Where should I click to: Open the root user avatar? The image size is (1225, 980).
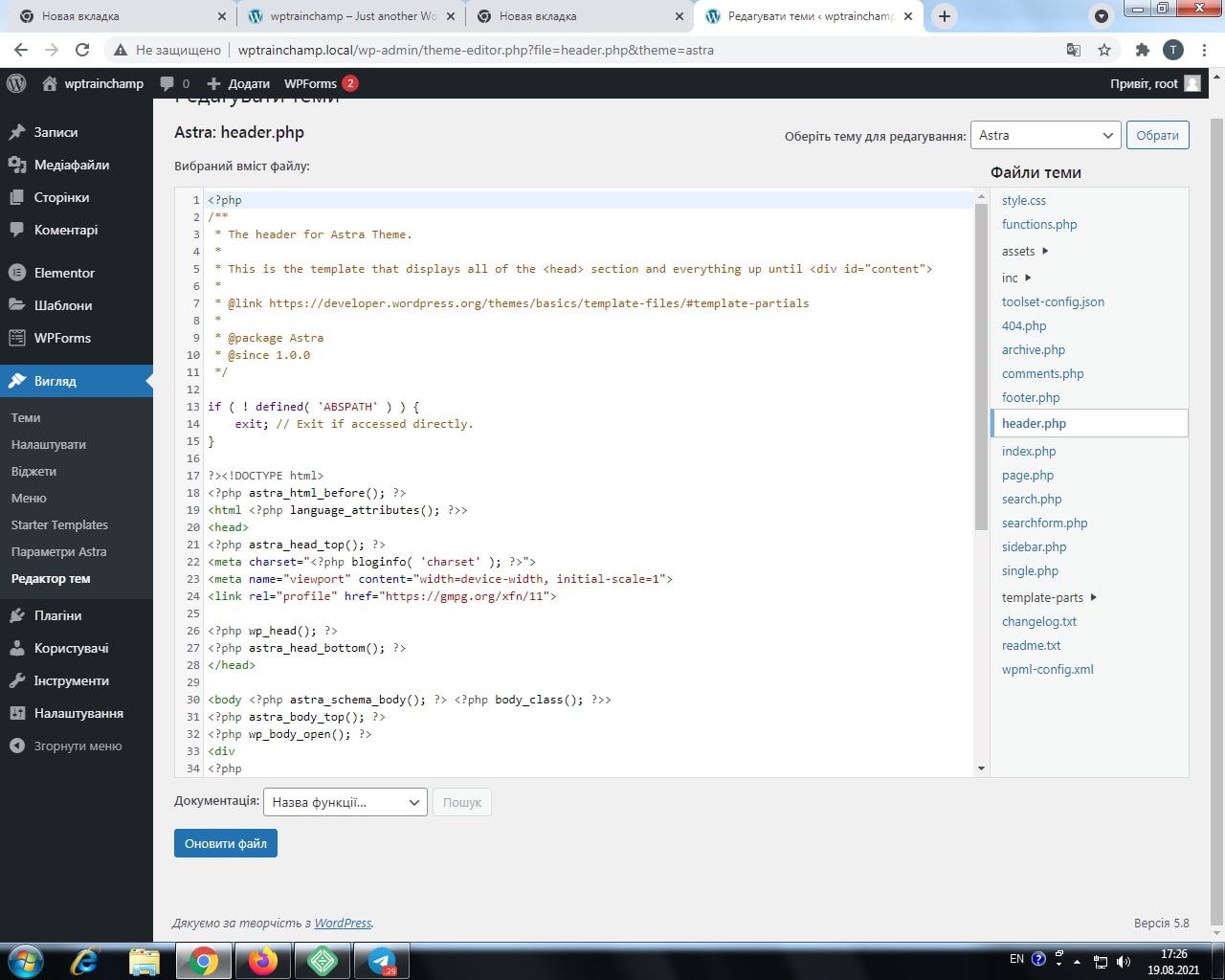tap(1192, 83)
